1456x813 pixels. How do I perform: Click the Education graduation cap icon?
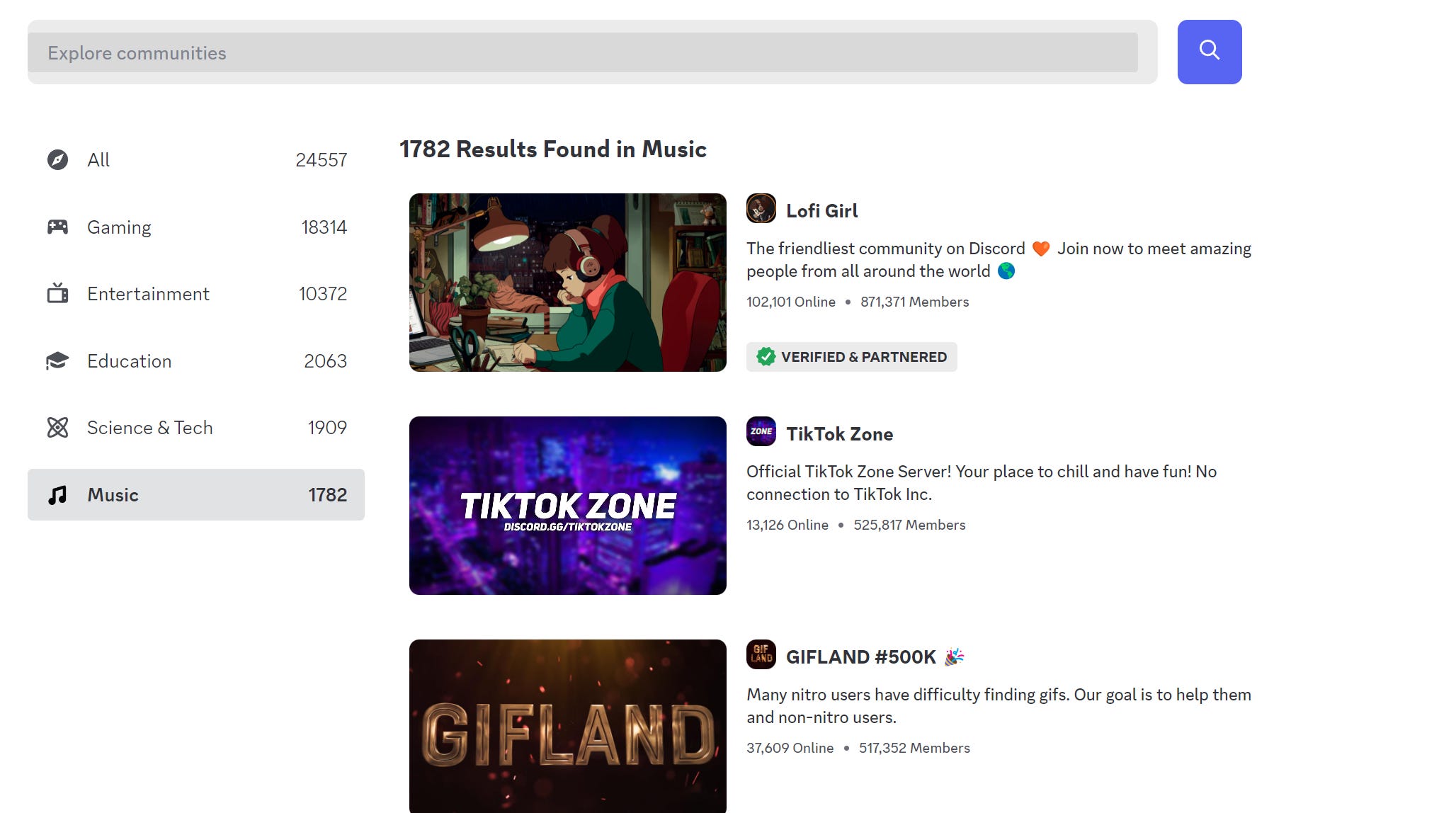pos(57,360)
